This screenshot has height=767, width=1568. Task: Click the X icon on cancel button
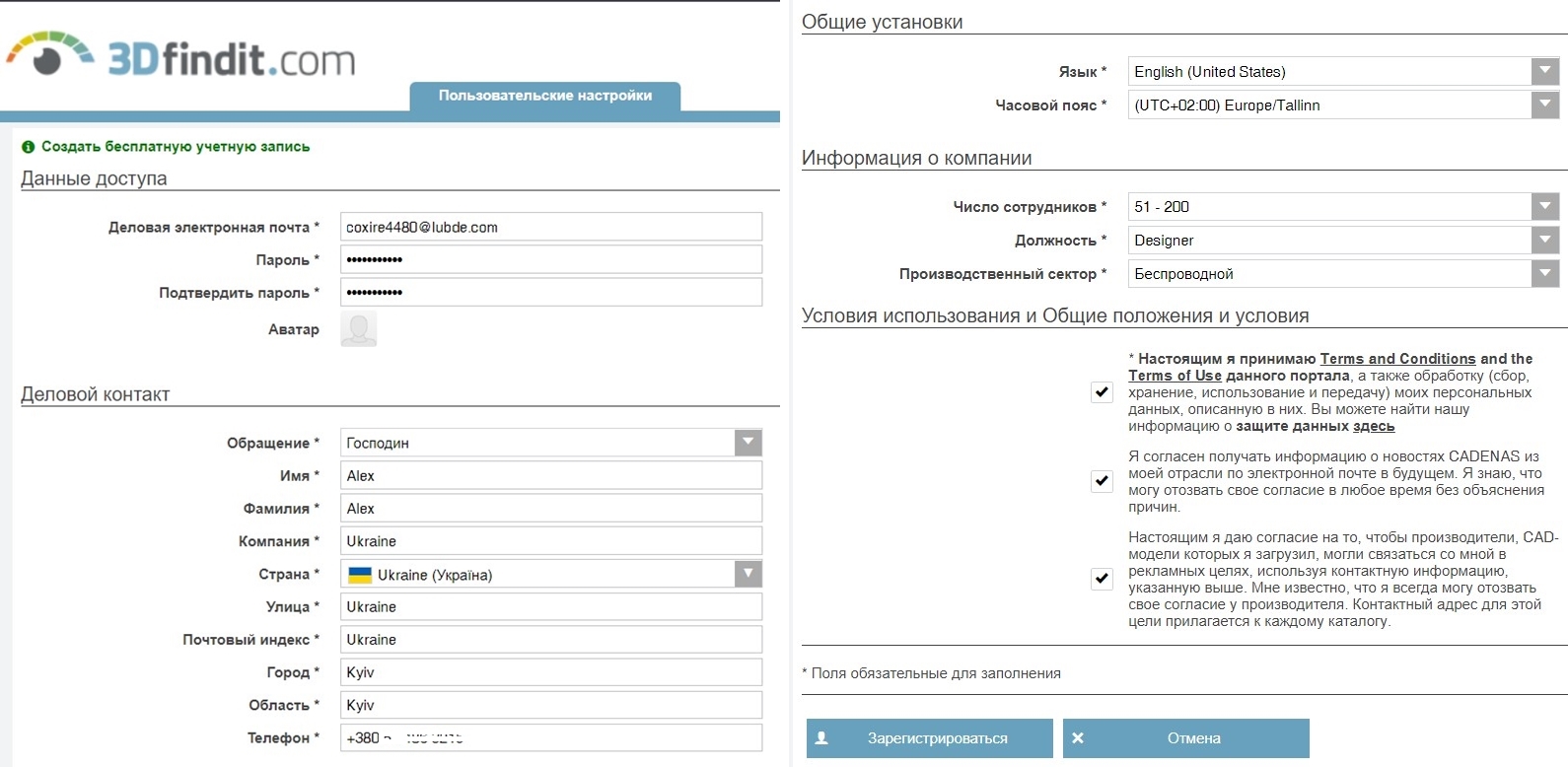tap(1078, 737)
